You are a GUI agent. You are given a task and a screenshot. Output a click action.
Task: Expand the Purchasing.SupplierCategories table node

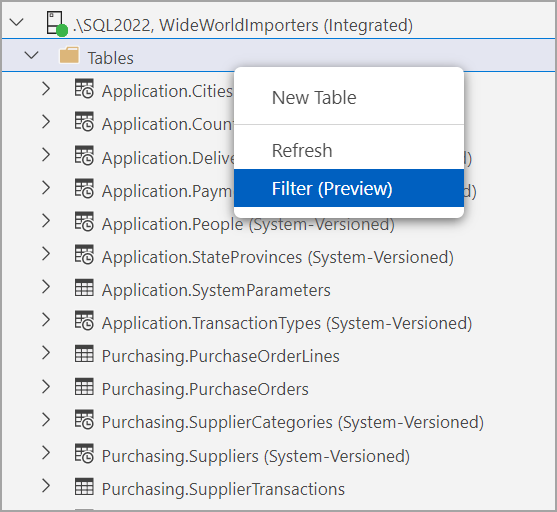45,420
